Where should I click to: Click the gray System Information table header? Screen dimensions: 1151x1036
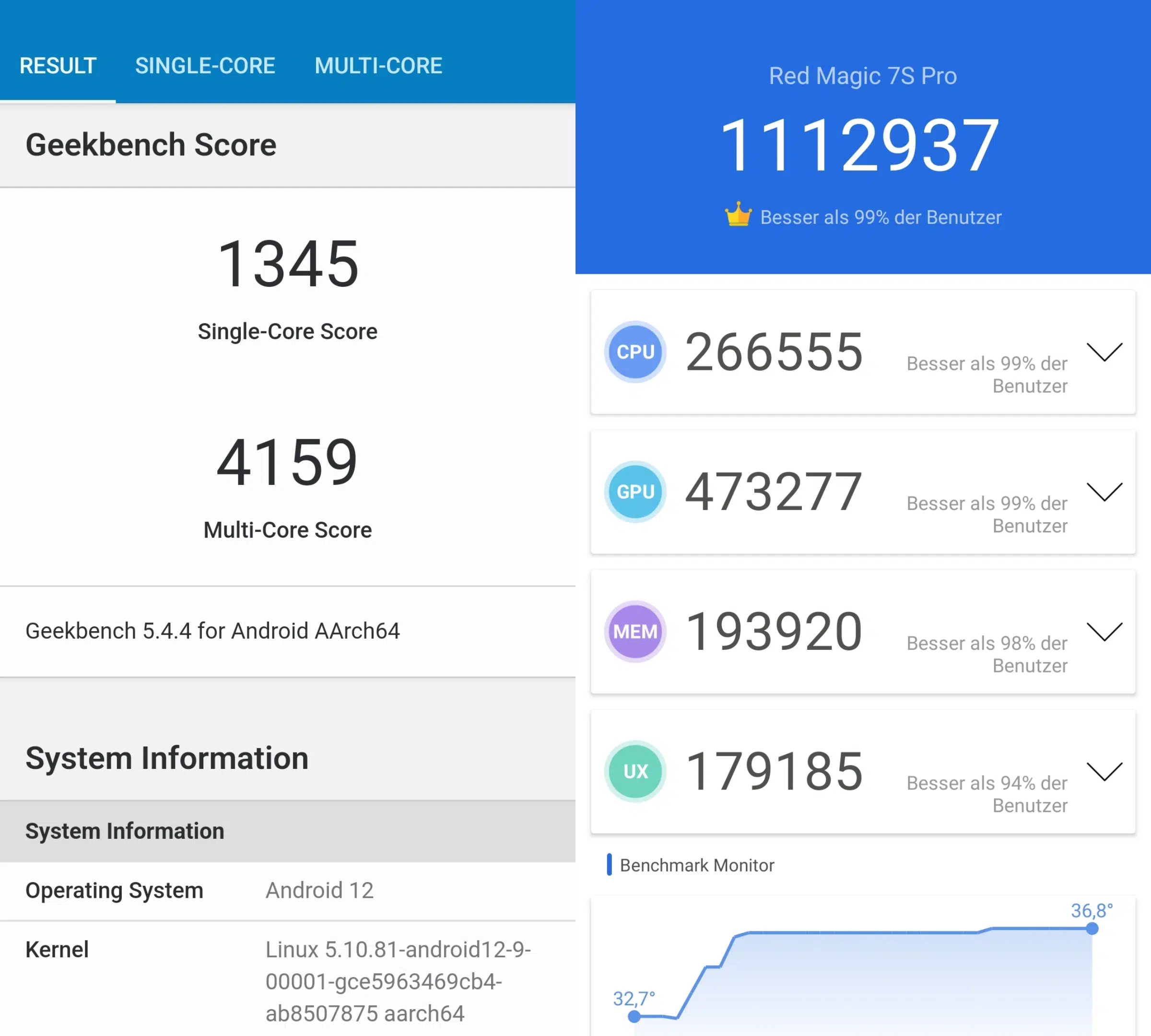pyautogui.click(x=287, y=831)
